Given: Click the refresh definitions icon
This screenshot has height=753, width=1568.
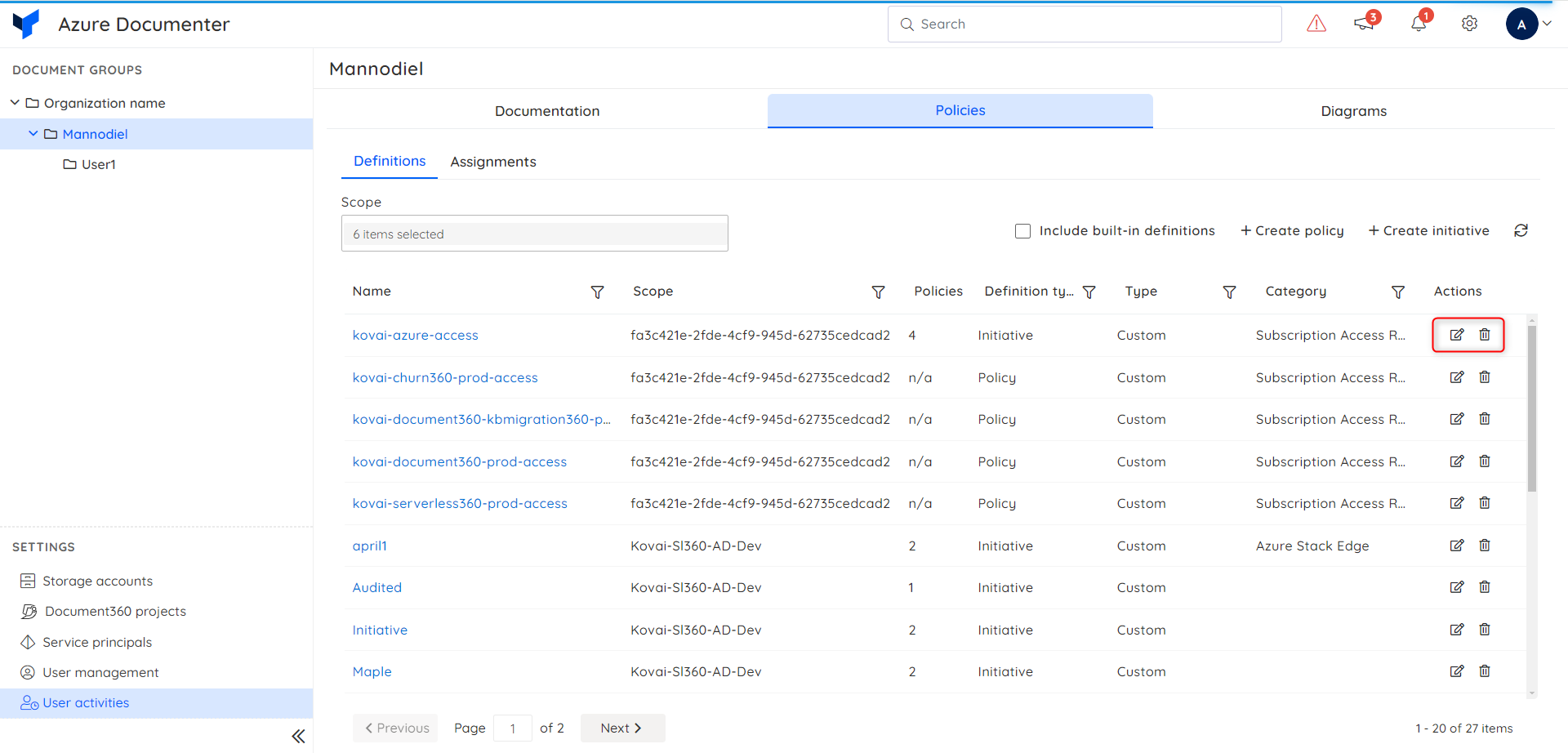Looking at the screenshot, I should (1521, 230).
